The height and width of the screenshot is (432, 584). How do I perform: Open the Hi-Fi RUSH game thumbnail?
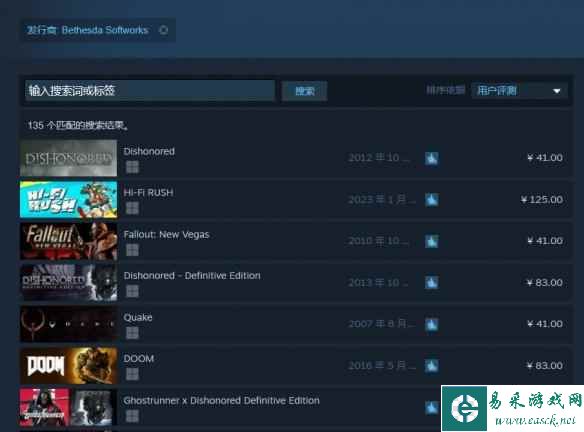click(69, 200)
